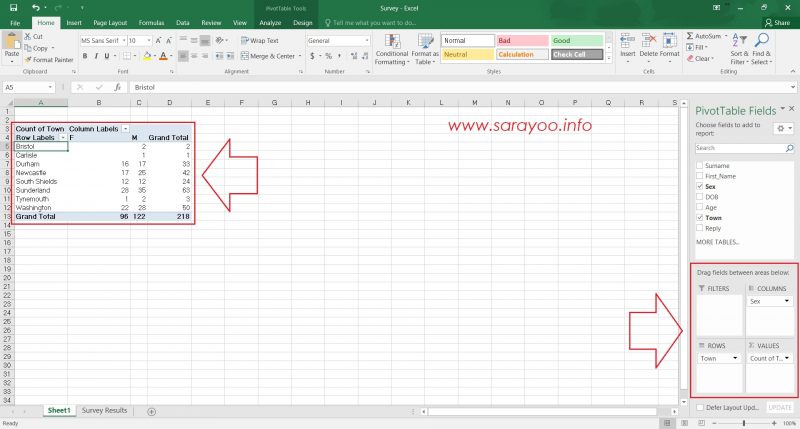This screenshot has width=800, height=429.
Task: Apply the Good cell style
Action: tap(577, 40)
